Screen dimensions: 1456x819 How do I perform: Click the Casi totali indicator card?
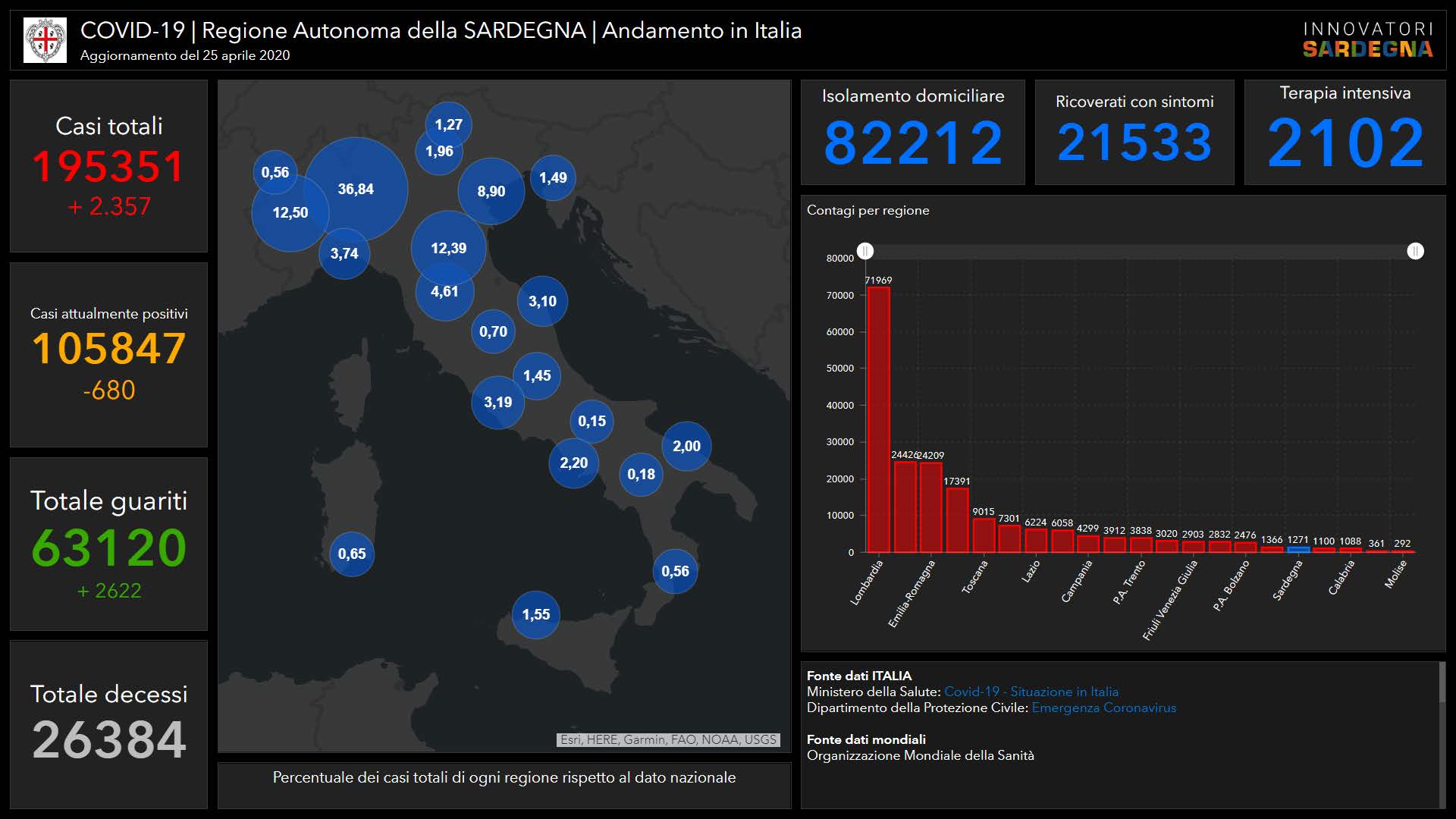tap(108, 166)
